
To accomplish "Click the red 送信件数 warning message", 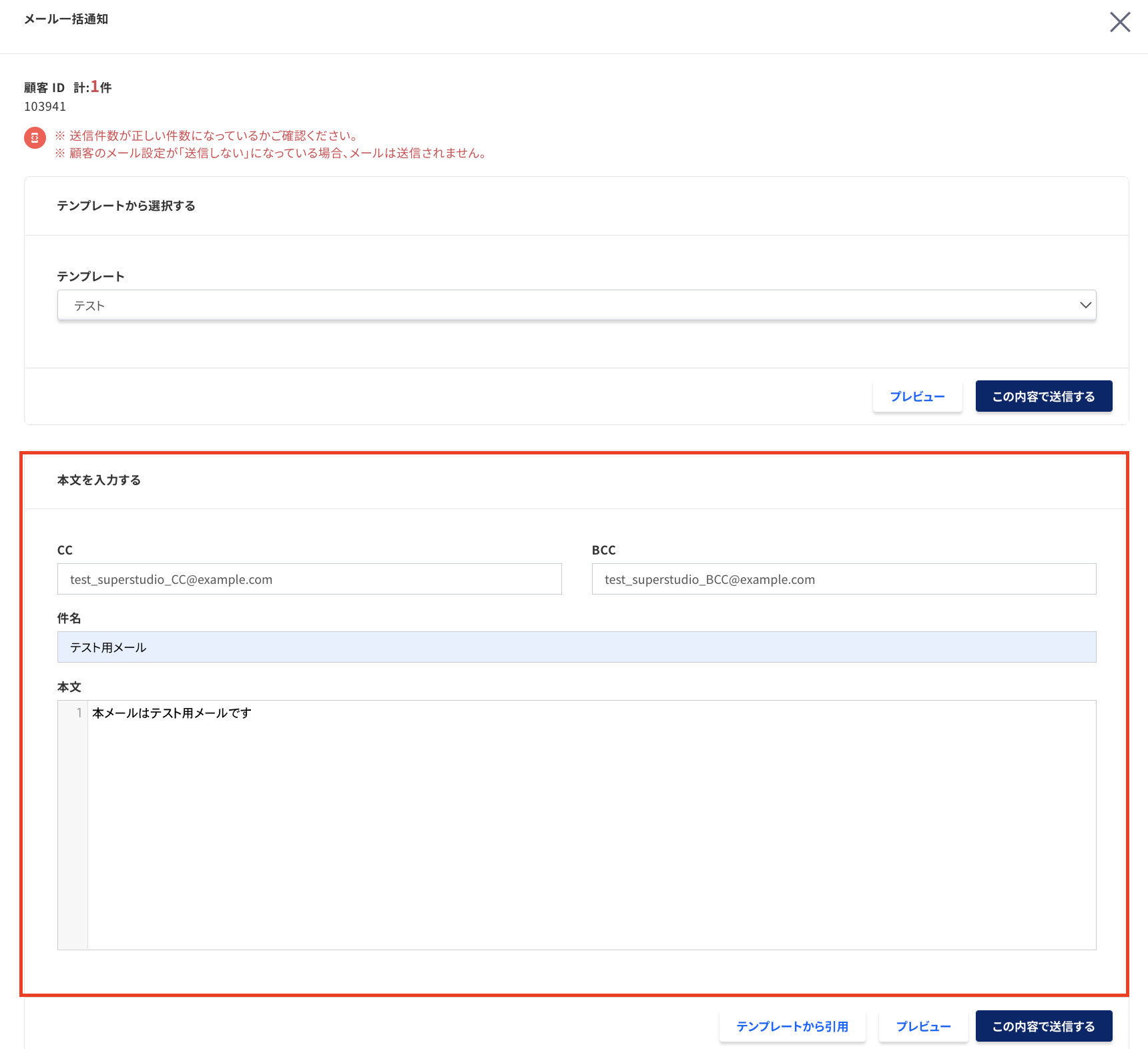I will 208,136.
